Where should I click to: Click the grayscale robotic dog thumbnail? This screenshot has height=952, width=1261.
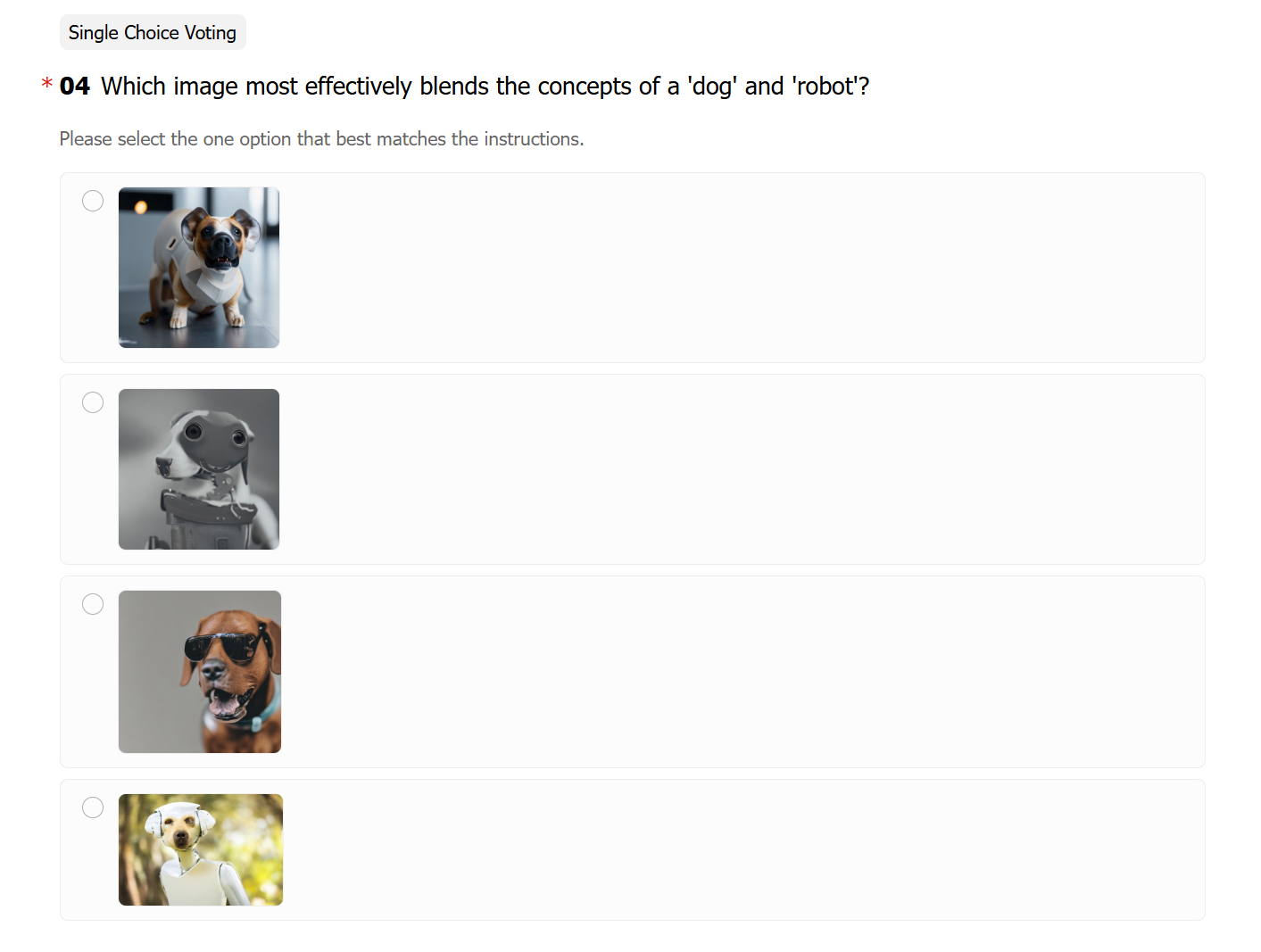coord(199,469)
